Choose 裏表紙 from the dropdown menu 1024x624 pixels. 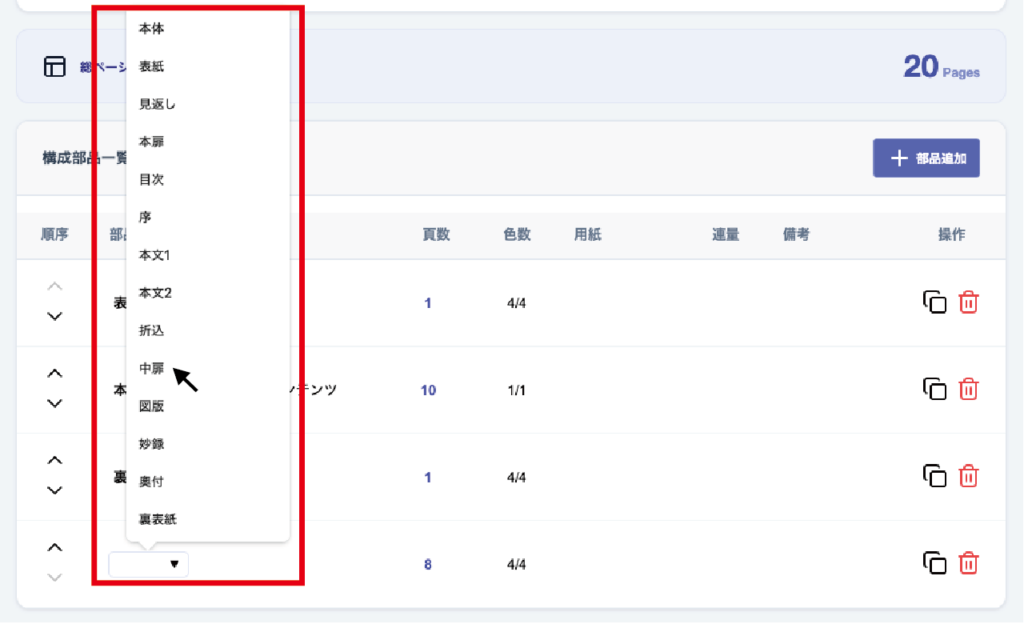point(158,519)
